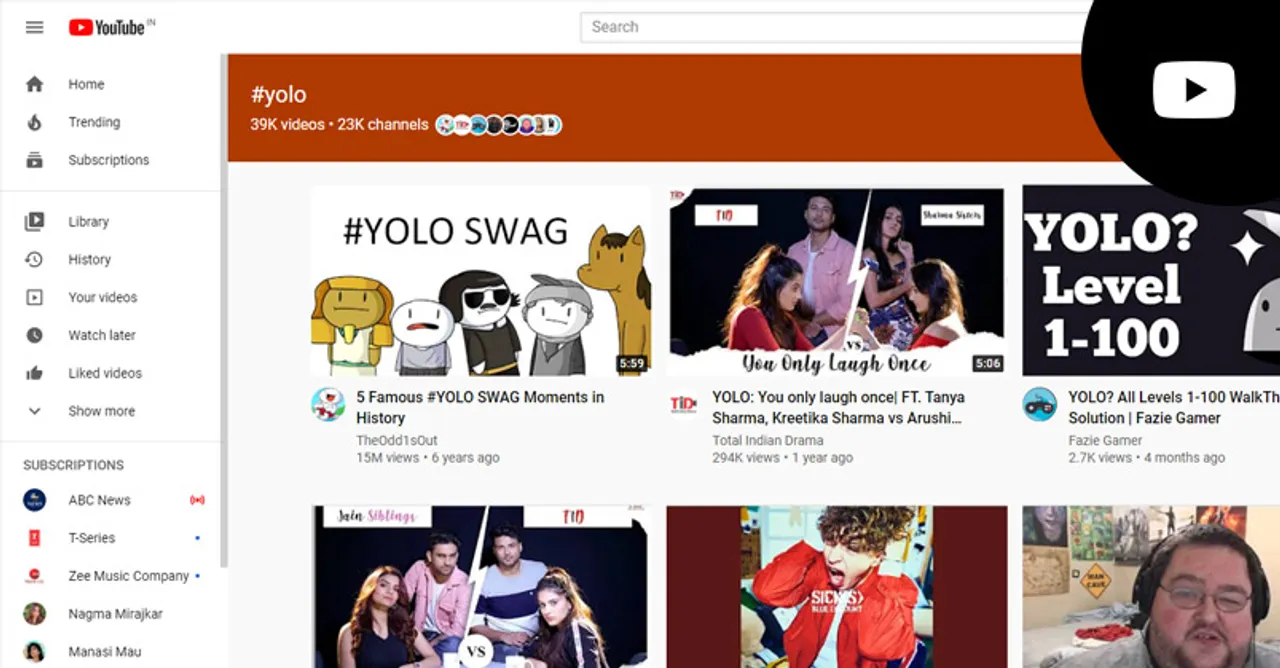Click the Your videos icon
Image resolution: width=1280 pixels, height=668 pixels.
34,297
